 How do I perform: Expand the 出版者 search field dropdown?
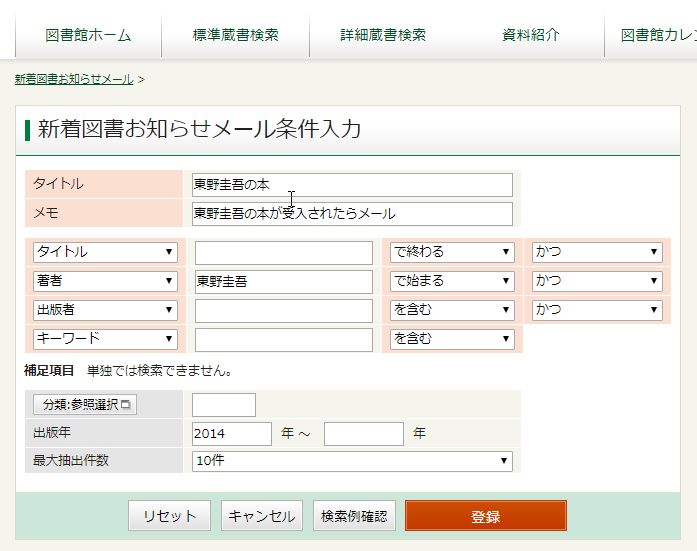coord(105,310)
